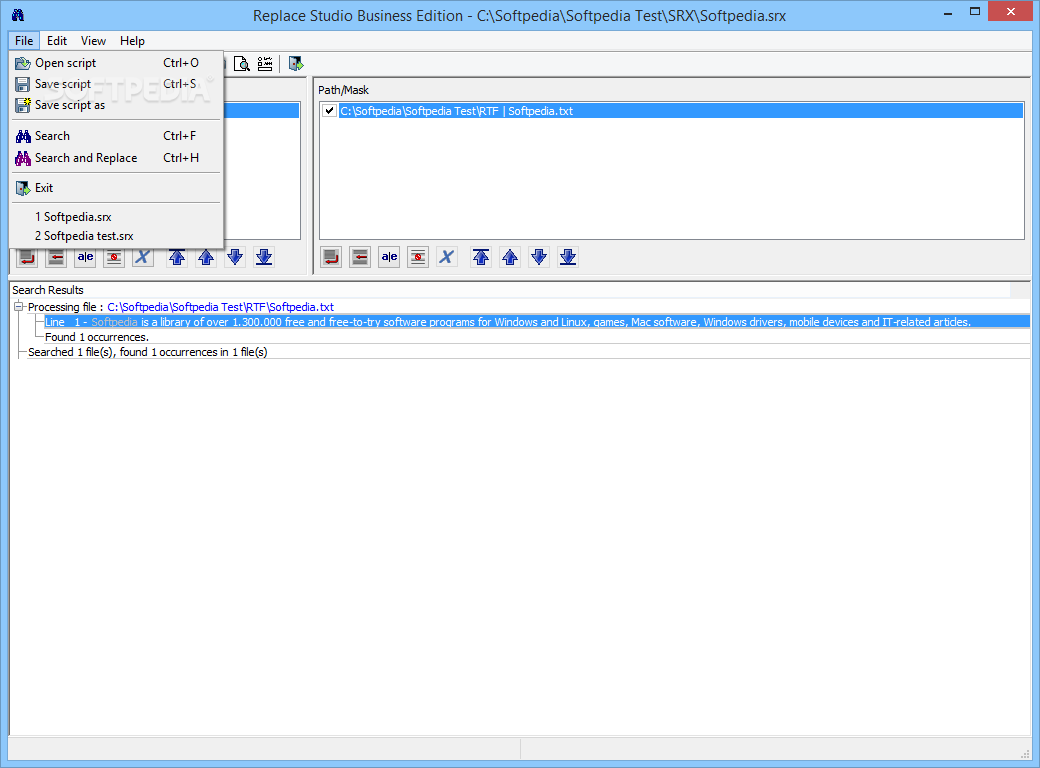The image size is (1040, 768).
Task: Open the View menu
Action: (x=94, y=40)
